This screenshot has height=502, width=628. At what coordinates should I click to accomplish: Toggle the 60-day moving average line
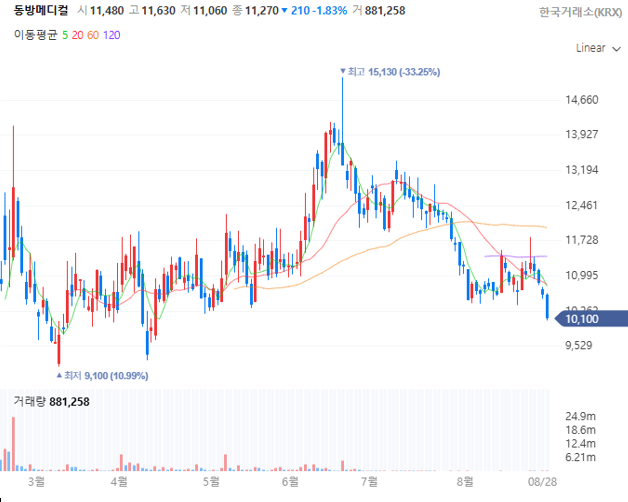93,34
